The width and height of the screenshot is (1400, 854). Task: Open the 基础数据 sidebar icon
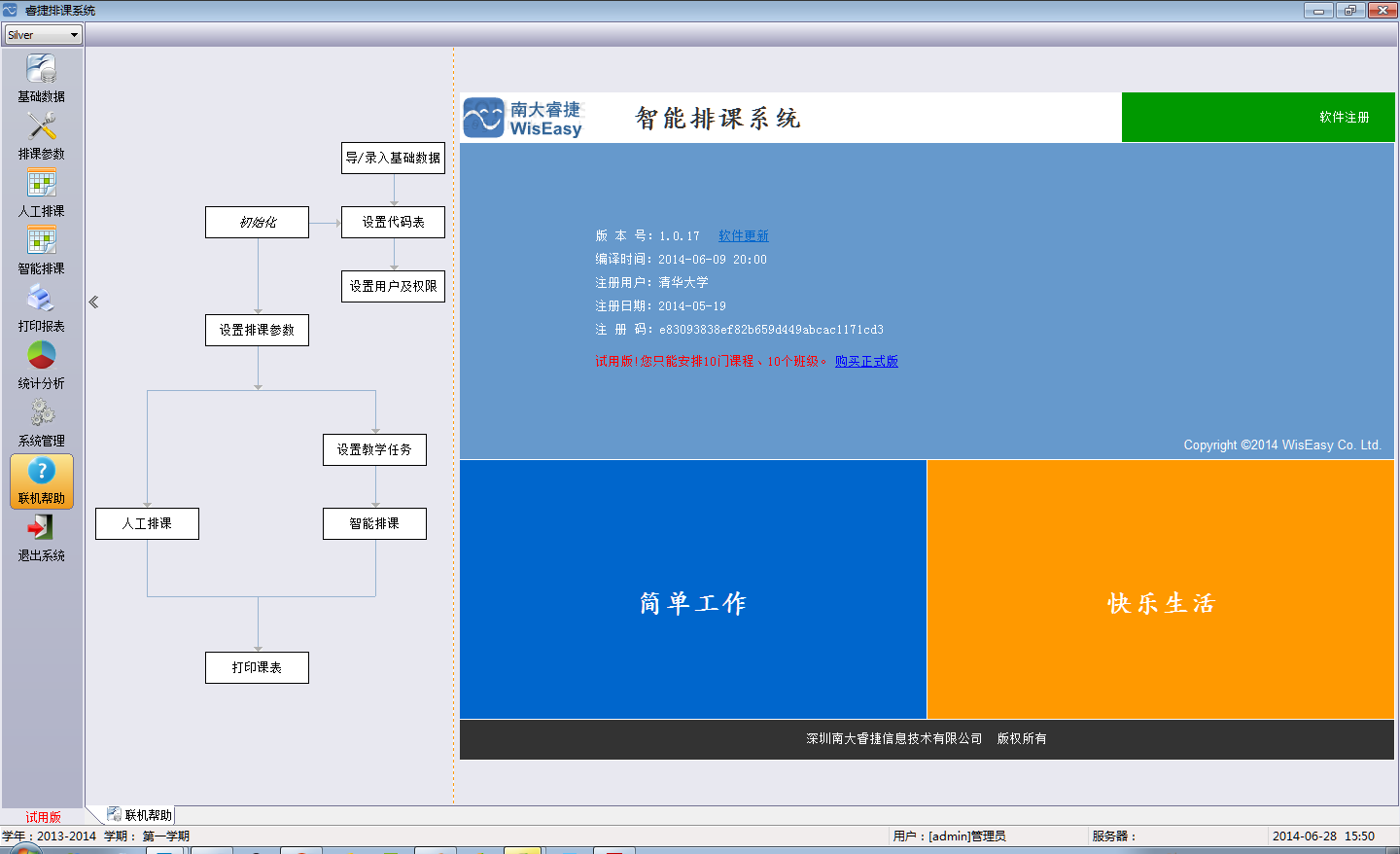(41, 70)
